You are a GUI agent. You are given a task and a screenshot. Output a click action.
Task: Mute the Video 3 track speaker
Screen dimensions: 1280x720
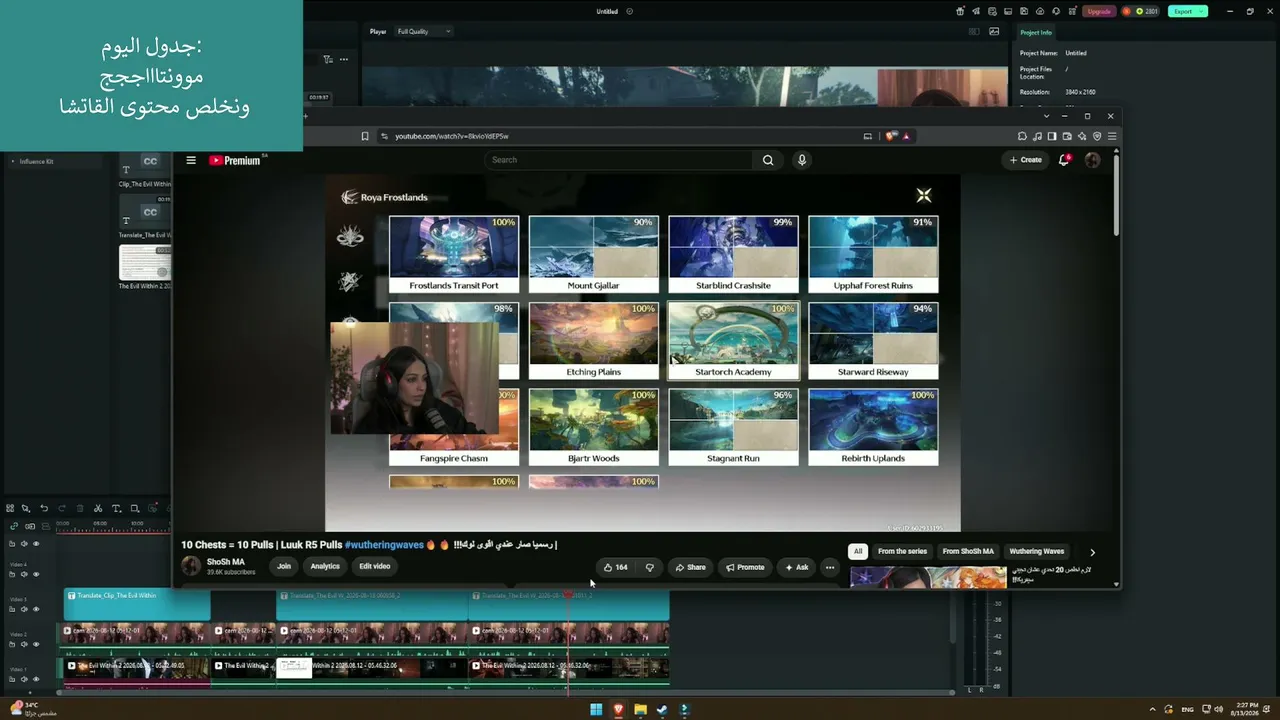[24, 609]
